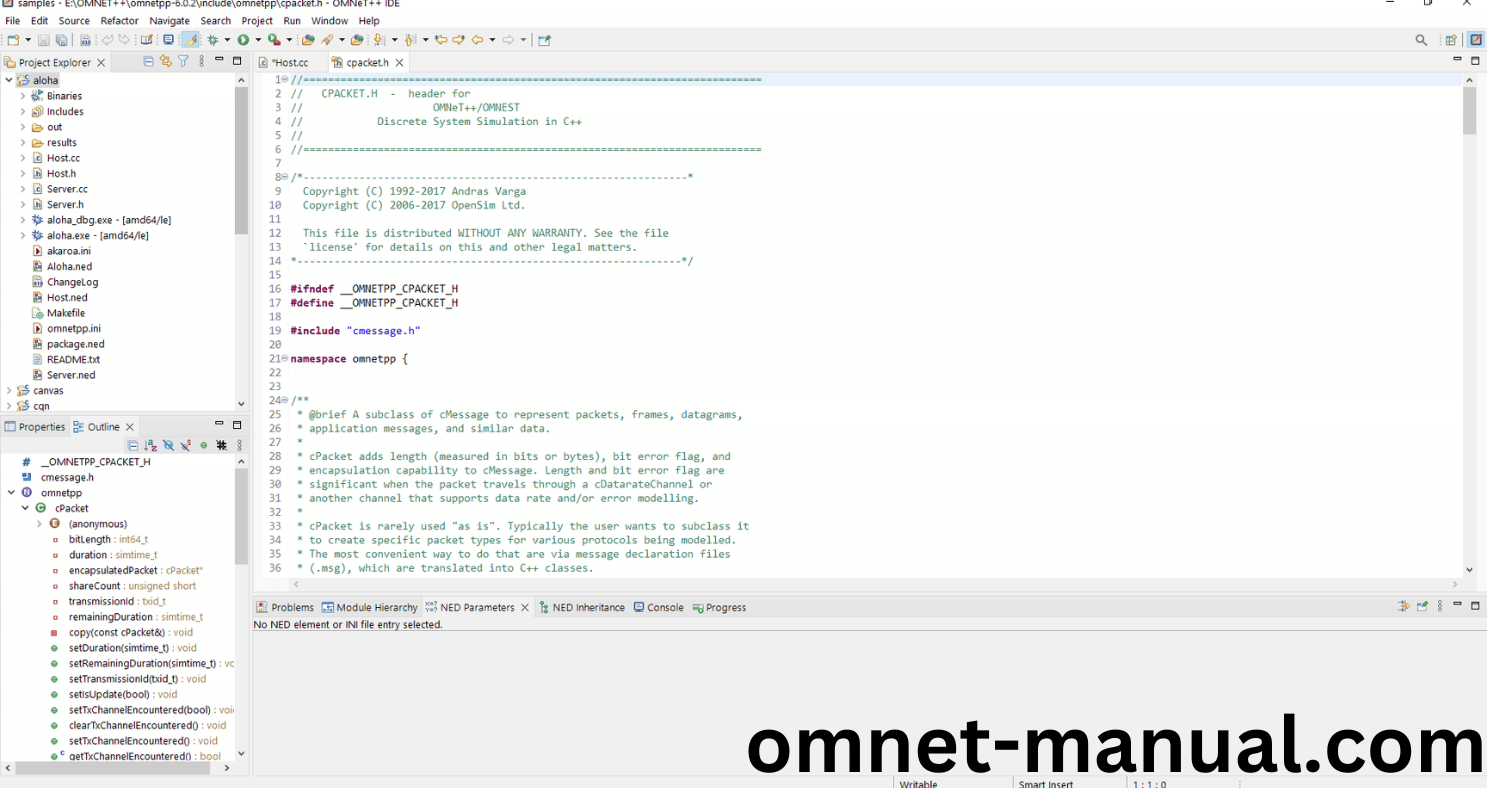The image size is (1487, 788).
Task: Open the Run button dropdown arrow
Action: (257, 39)
